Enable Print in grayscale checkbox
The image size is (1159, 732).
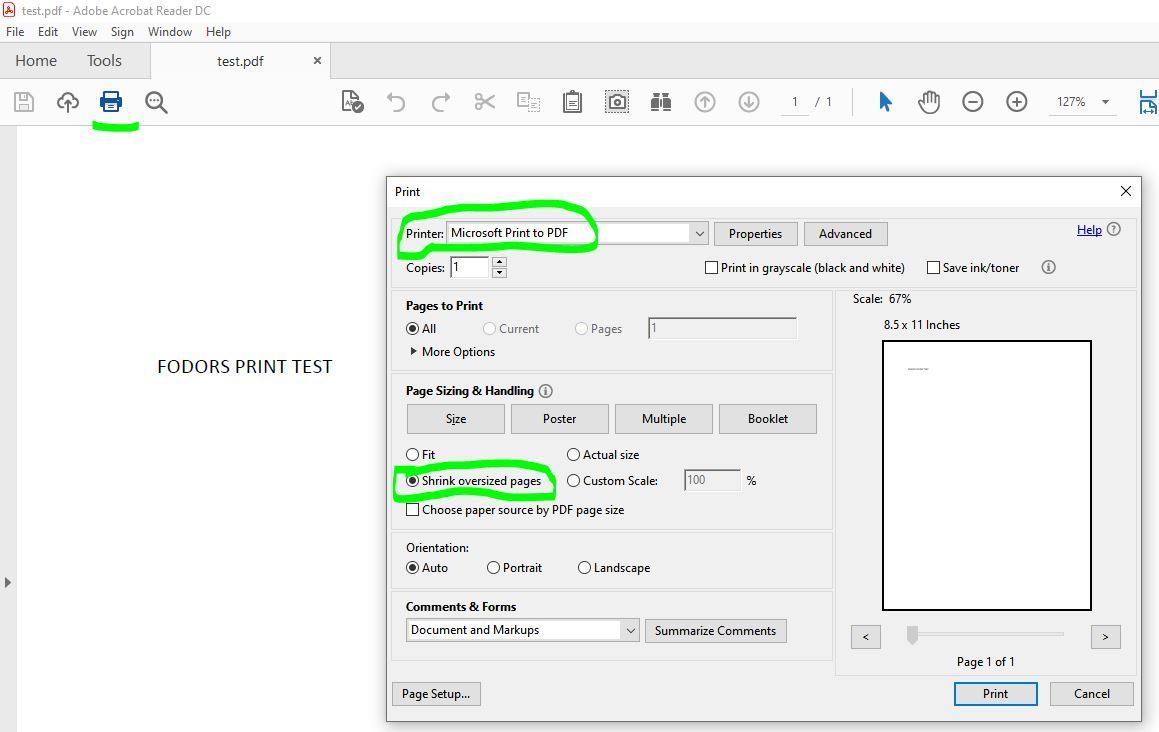[x=712, y=267]
